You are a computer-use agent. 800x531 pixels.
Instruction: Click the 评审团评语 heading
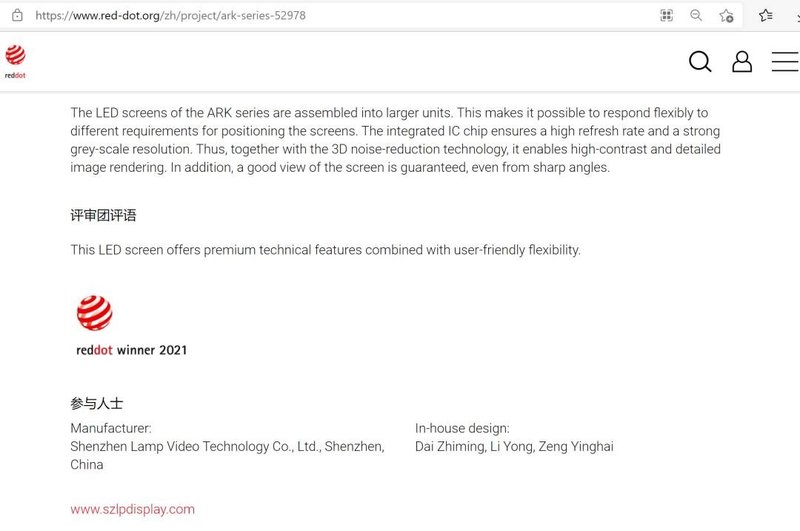(x=103, y=215)
